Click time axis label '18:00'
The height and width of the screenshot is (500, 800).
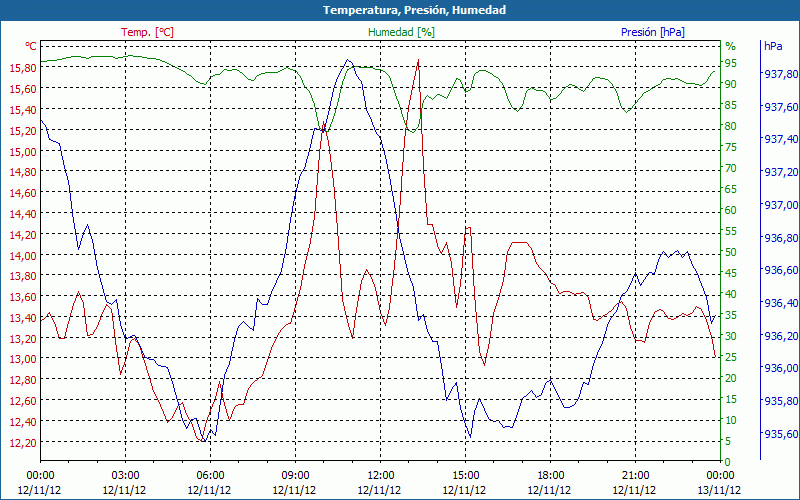[x=551, y=476]
